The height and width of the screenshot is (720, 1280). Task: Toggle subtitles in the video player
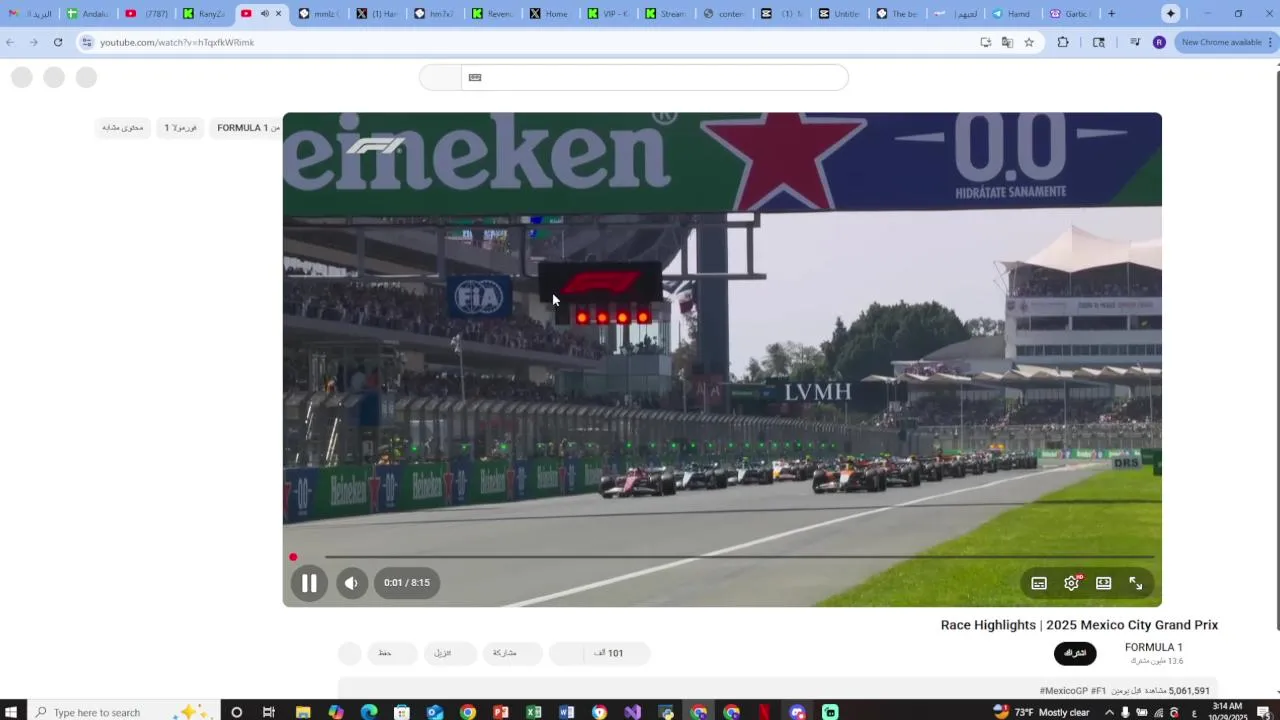tap(1039, 583)
